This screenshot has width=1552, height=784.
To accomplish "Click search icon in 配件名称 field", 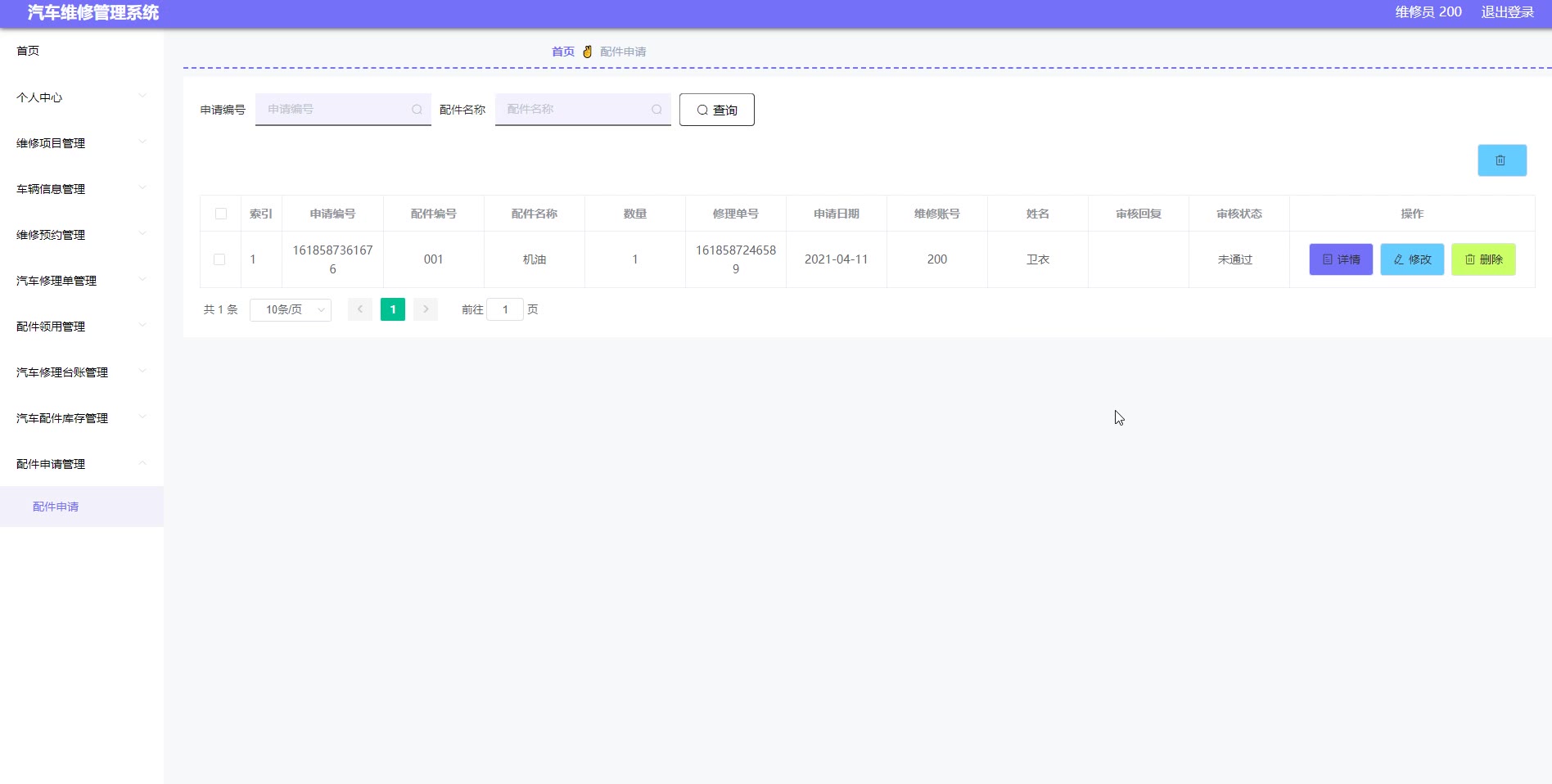I will click(656, 110).
